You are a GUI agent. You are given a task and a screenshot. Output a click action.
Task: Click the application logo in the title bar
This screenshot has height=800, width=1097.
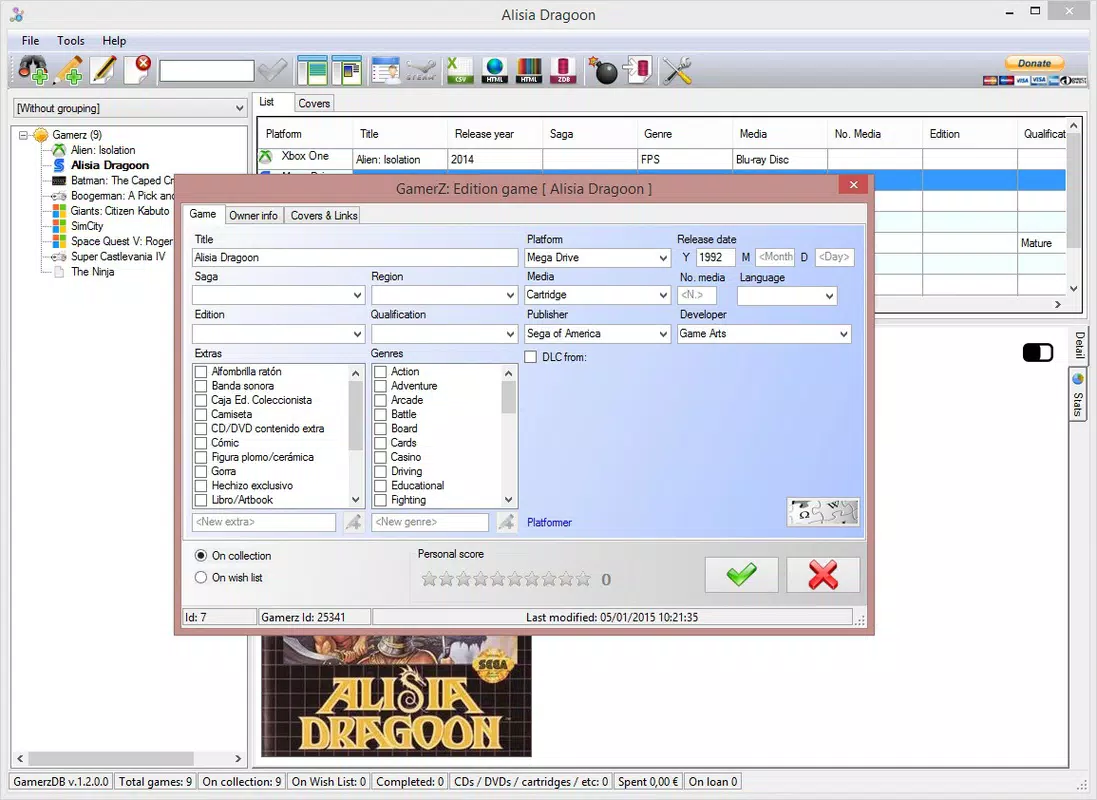[17, 14]
